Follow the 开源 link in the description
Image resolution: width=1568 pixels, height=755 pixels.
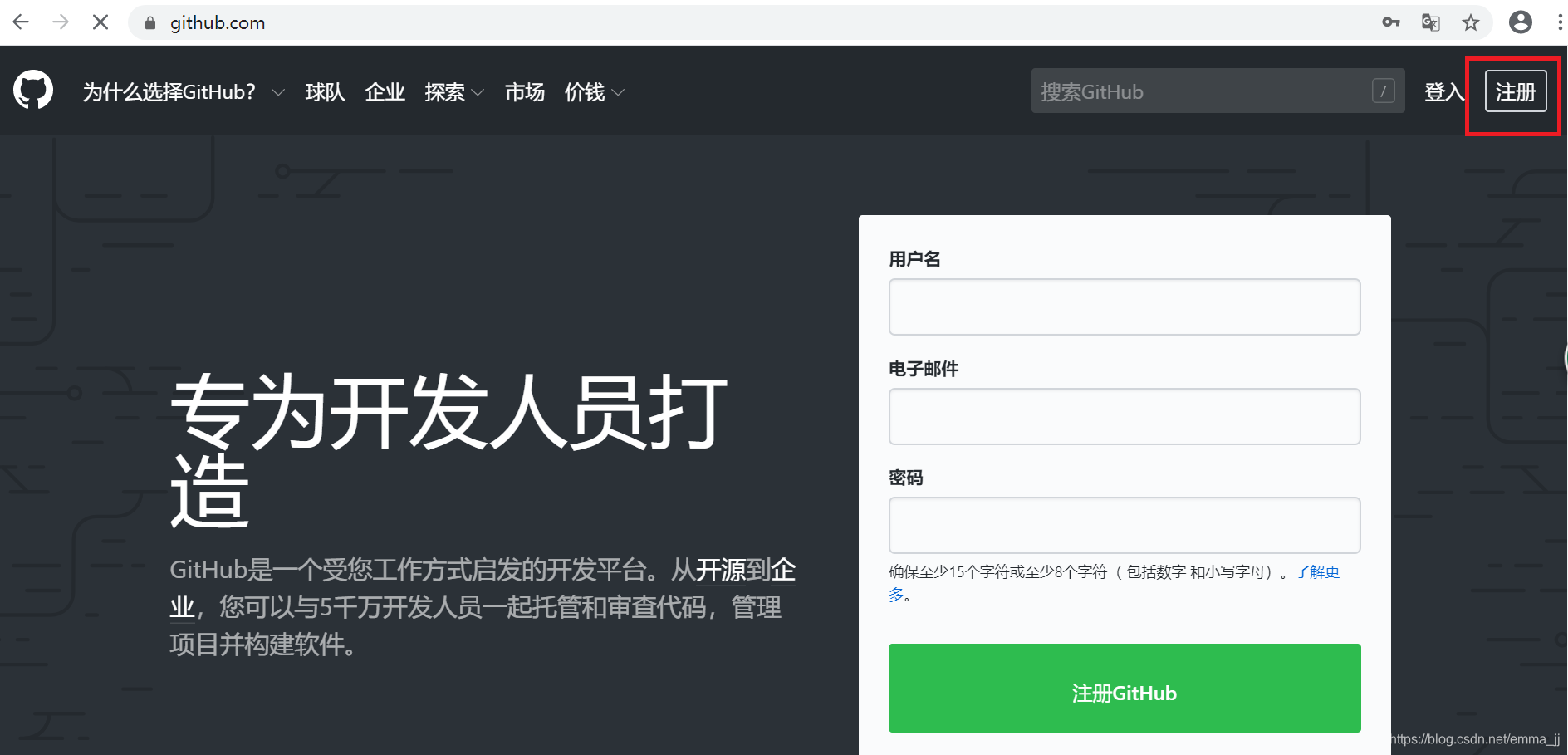pyautogui.click(x=720, y=570)
